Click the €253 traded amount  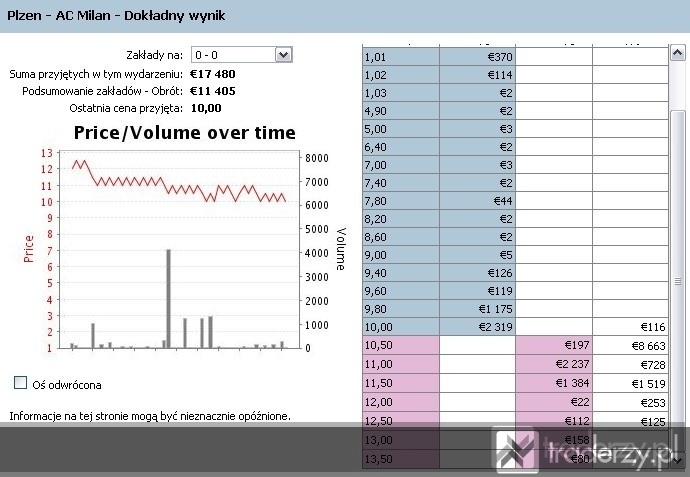tap(631, 403)
